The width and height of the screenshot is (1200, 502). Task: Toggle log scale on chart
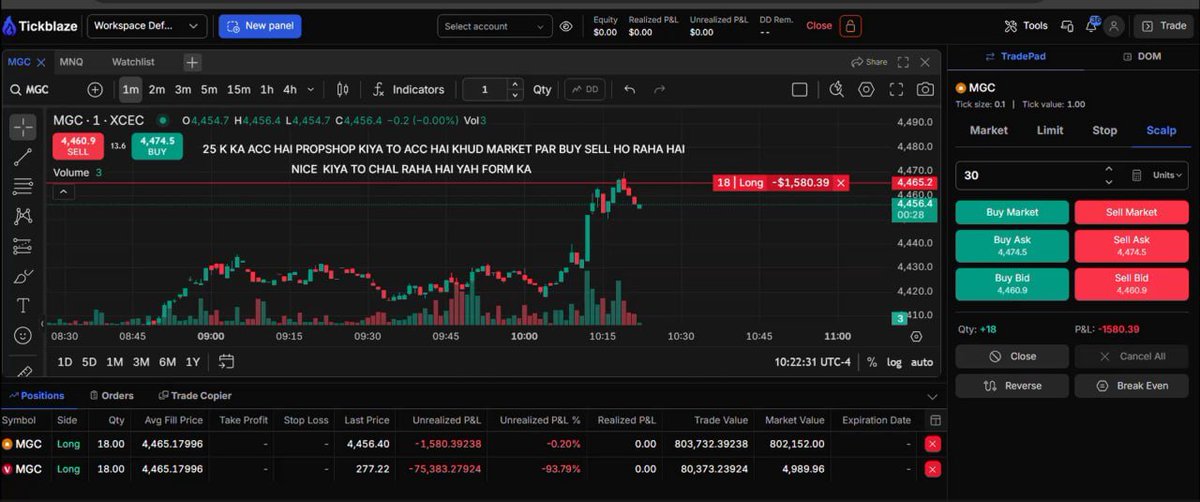[x=893, y=362]
